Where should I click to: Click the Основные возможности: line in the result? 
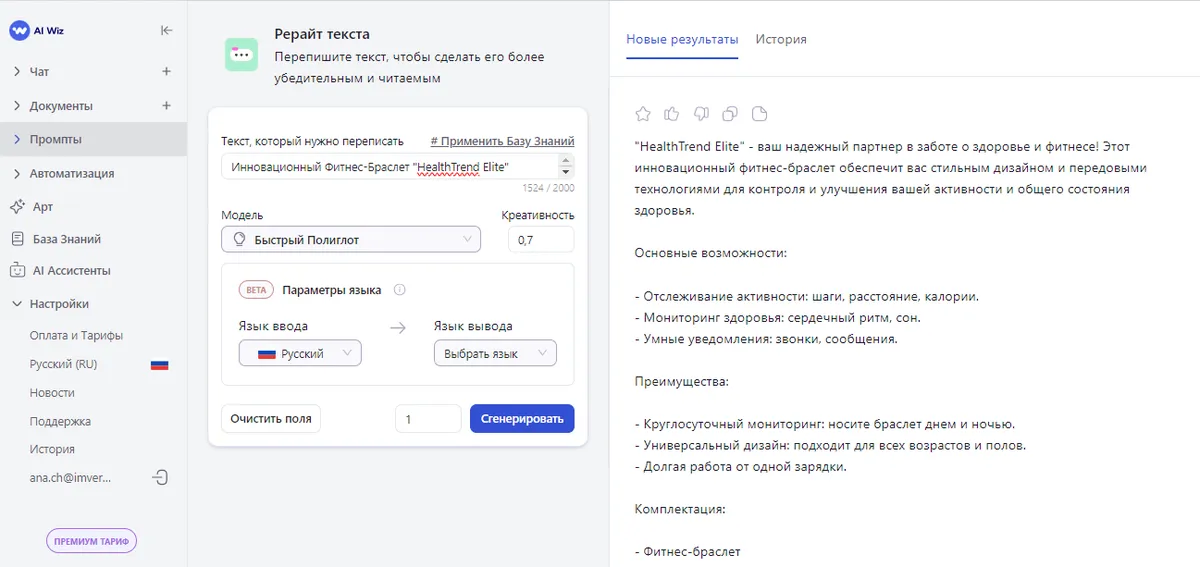click(x=711, y=253)
